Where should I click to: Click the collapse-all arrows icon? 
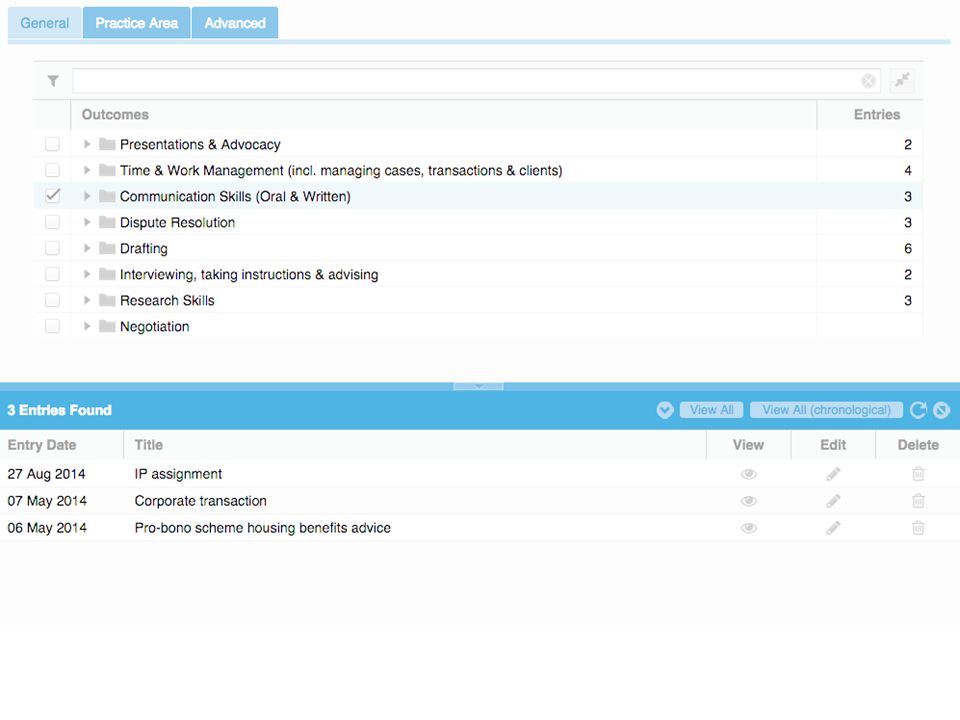tap(902, 80)
